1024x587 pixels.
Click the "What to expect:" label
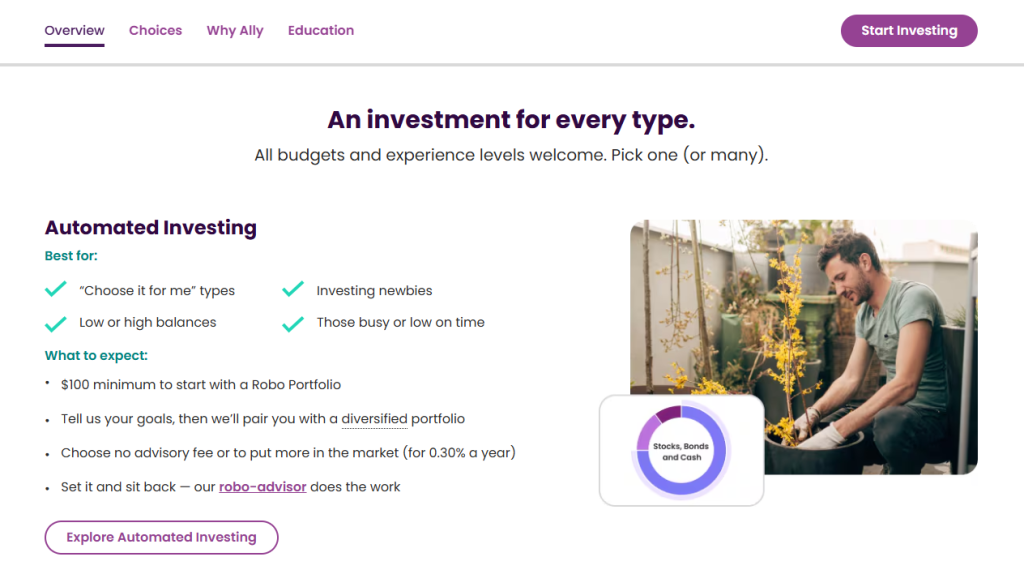96,355
